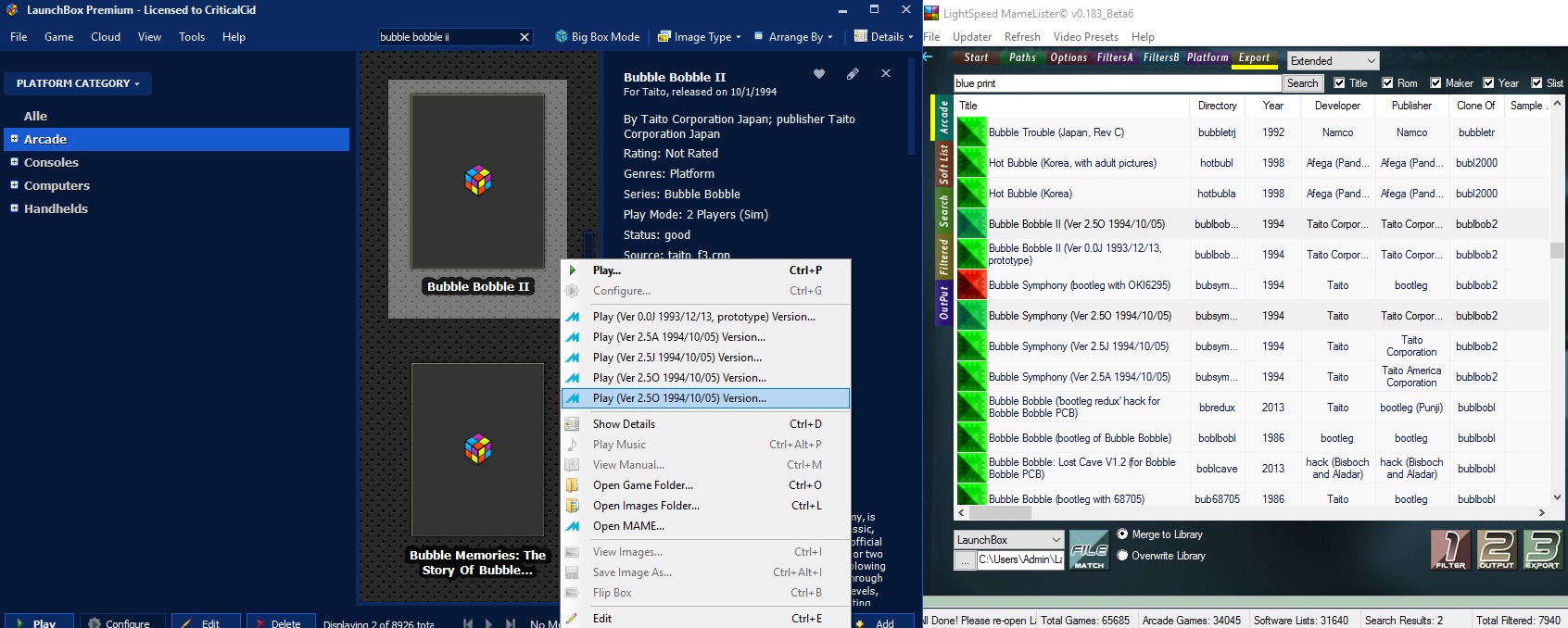Select the Merge to Library radio button
The height and width of the screenshot is (628, 1568).
(1123, 534)
